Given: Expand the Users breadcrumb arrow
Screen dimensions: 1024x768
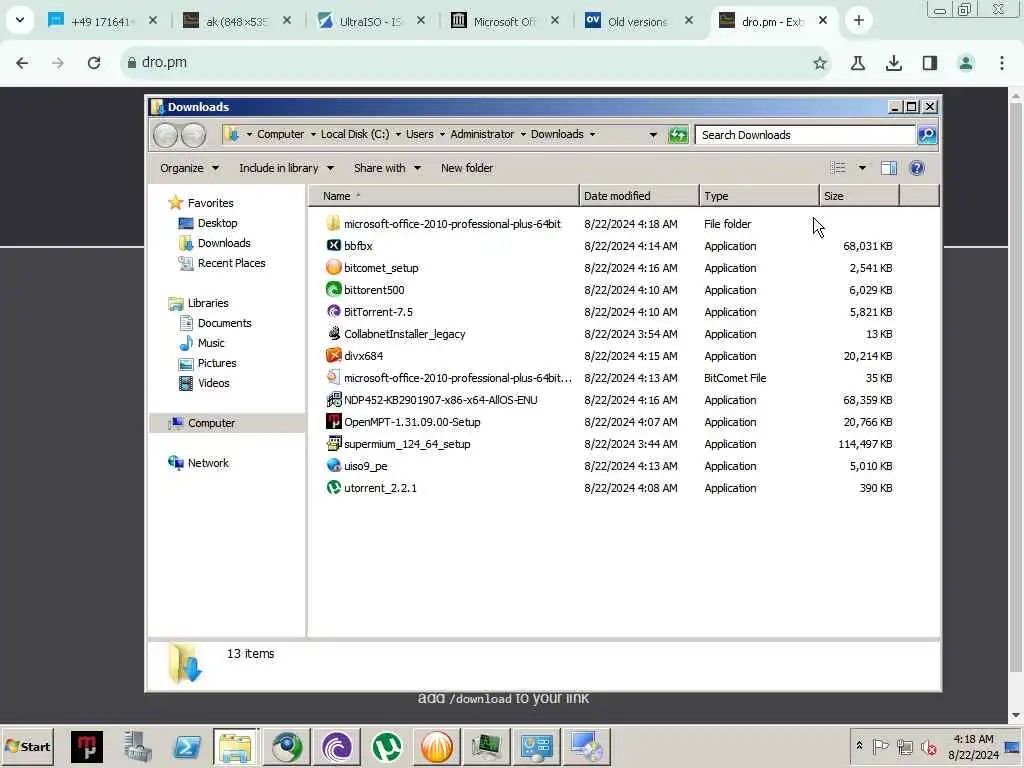Looking at the screenshot, I should click(x=442, y=134).
